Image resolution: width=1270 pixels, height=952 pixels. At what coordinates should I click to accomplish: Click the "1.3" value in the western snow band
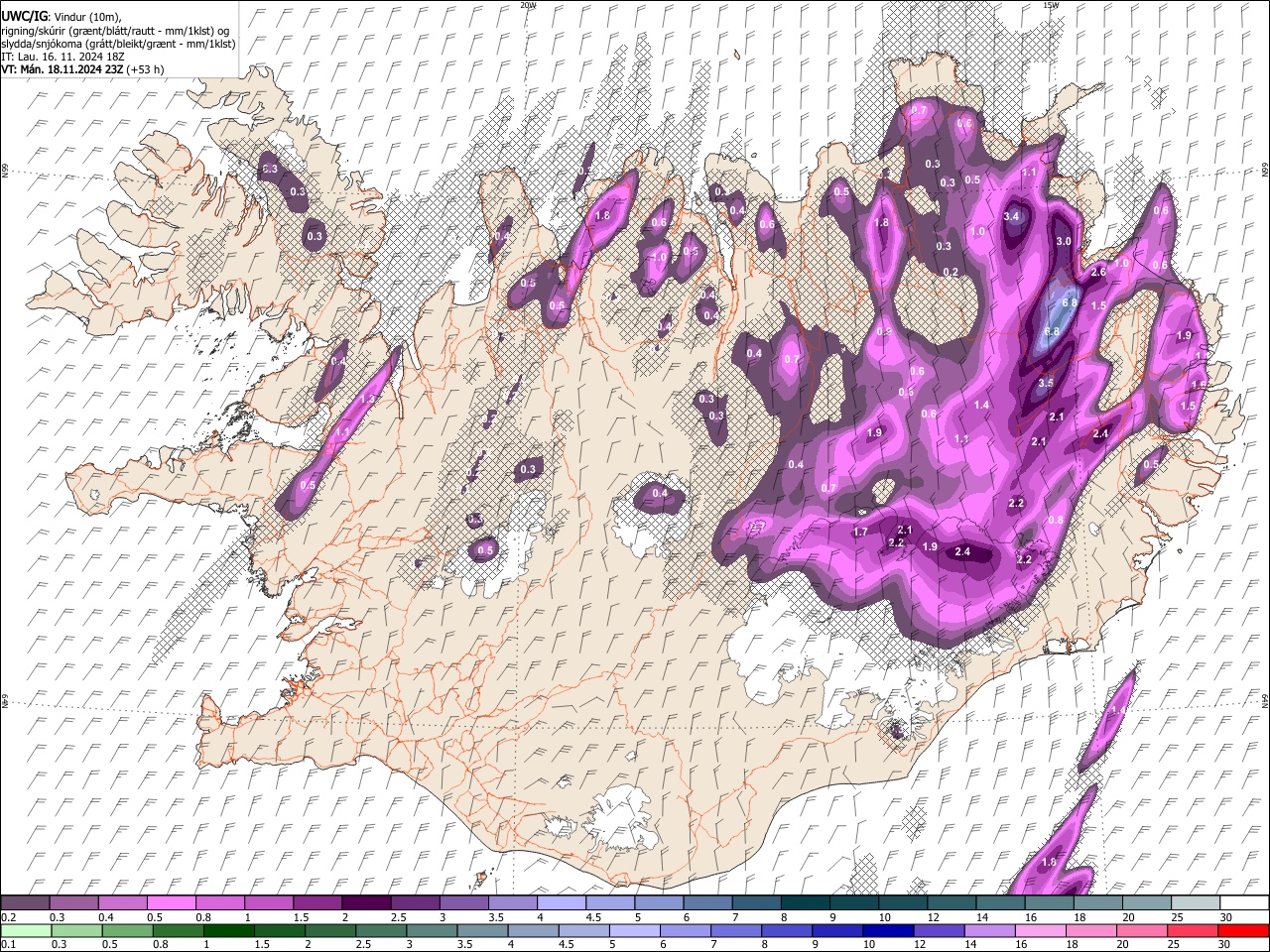(x=367, y=399)
